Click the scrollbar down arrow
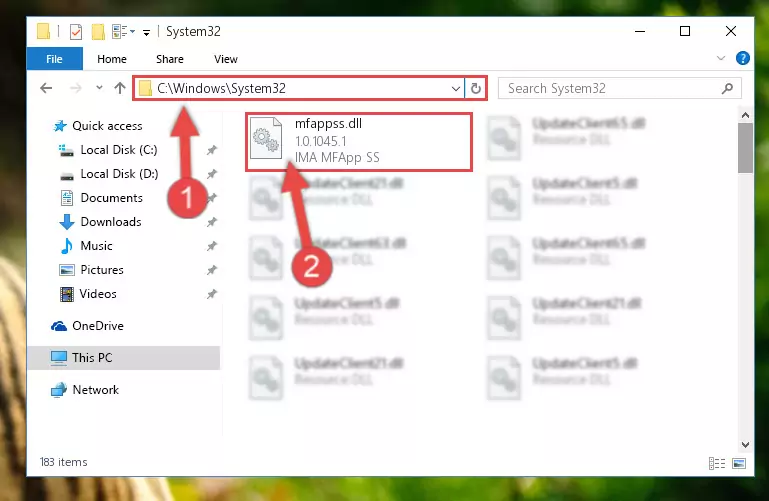769x501 pixels. [x=745, y=445]
